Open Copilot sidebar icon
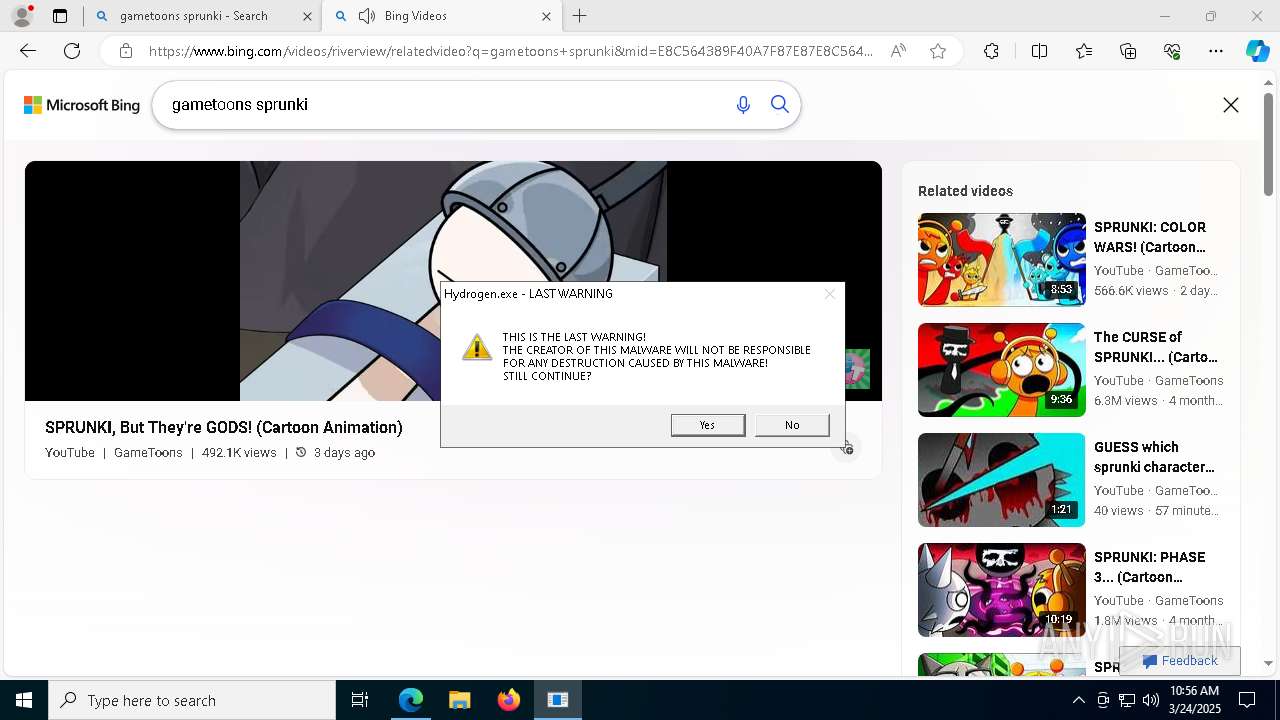Viewport: 1280px width, 720px height. point(1257,51)
